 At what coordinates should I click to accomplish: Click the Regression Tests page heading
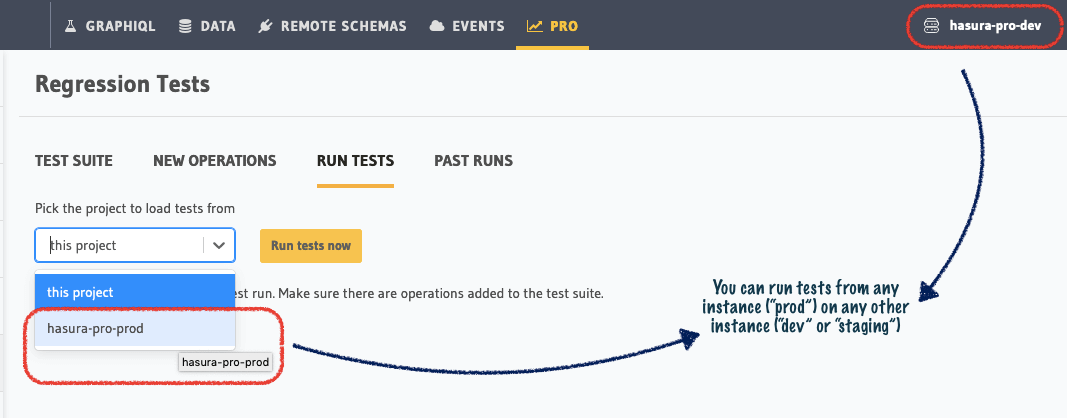tap(123, 84)
